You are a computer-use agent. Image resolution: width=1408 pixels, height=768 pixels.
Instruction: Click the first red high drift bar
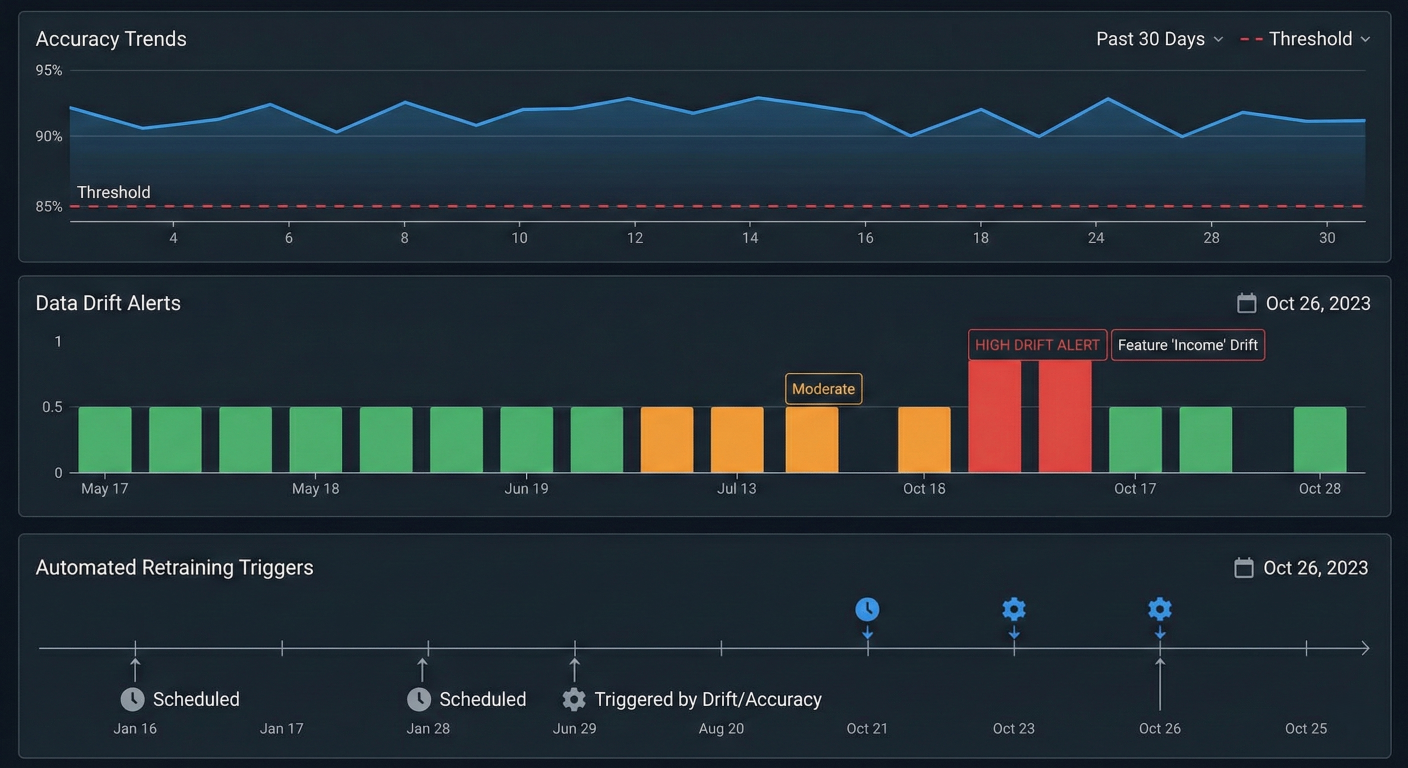tap(994, 416)
